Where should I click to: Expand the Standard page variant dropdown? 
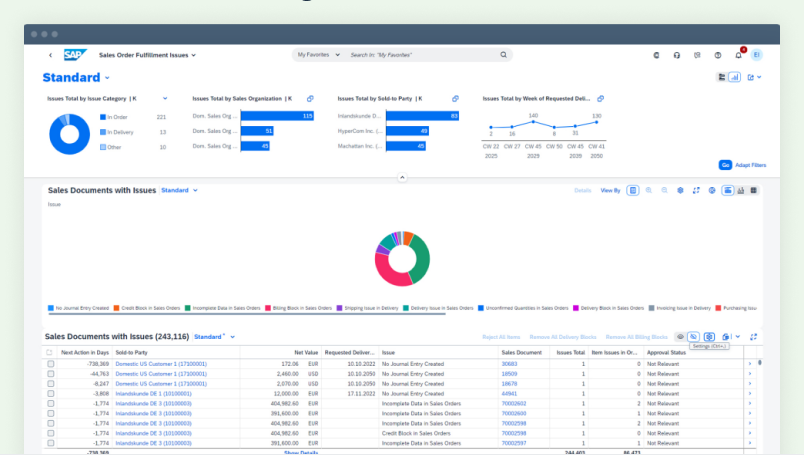pos(107,78)
